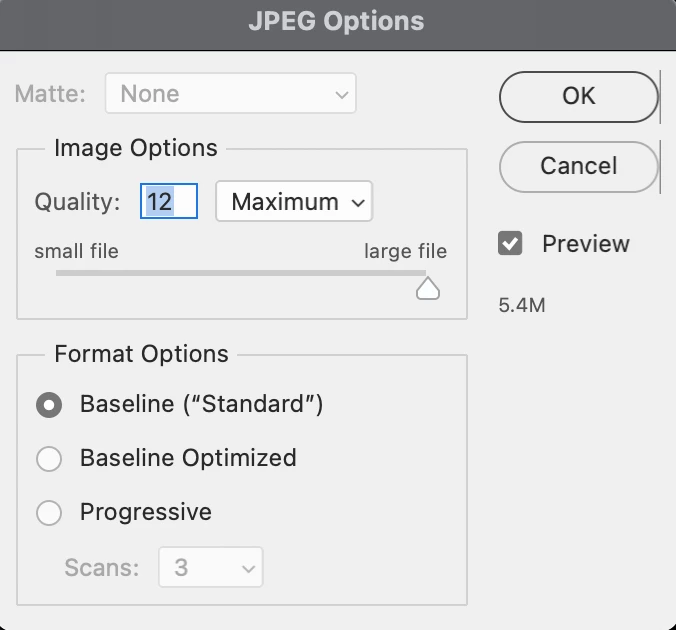Click the "small file" label
Viewport: 676px width, 630px height.
pos(76,251)
